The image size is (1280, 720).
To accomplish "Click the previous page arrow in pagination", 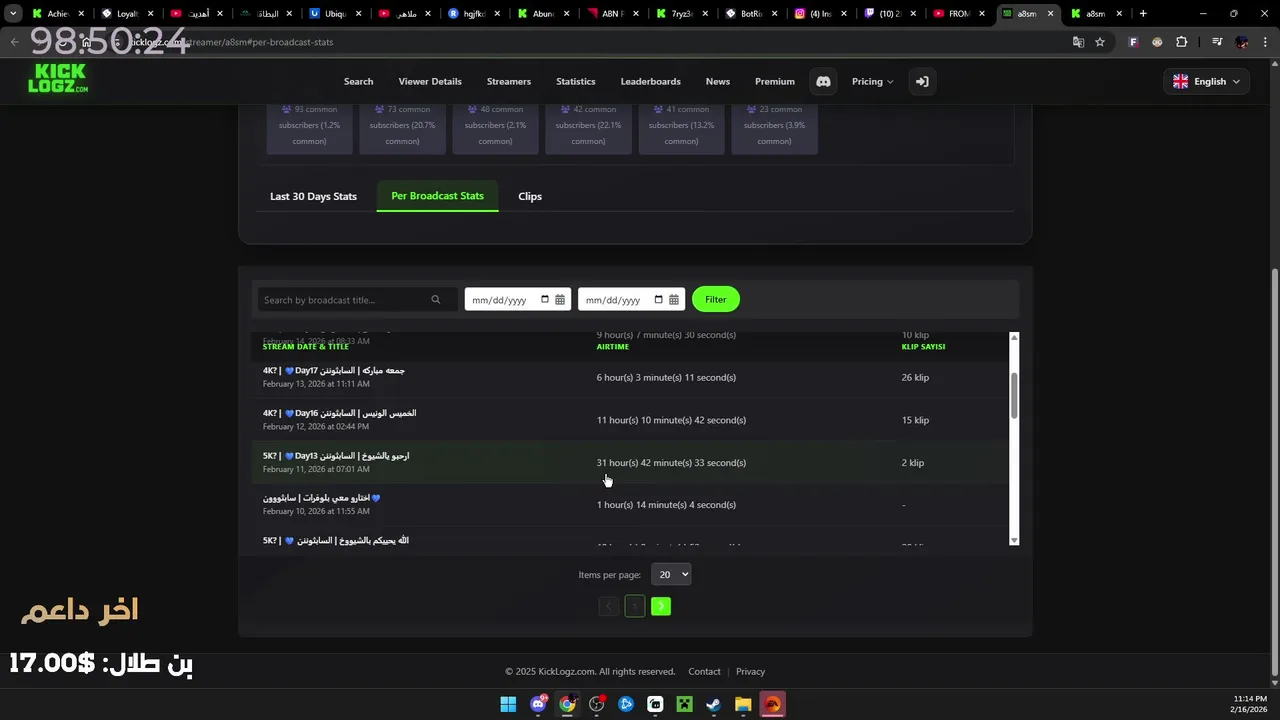I will 608,606.
